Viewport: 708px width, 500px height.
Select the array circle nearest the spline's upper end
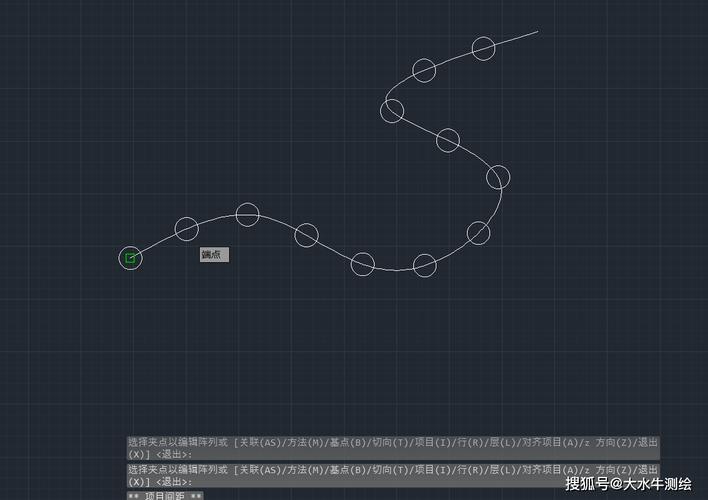pyautogui.click(x=483, y=48)
